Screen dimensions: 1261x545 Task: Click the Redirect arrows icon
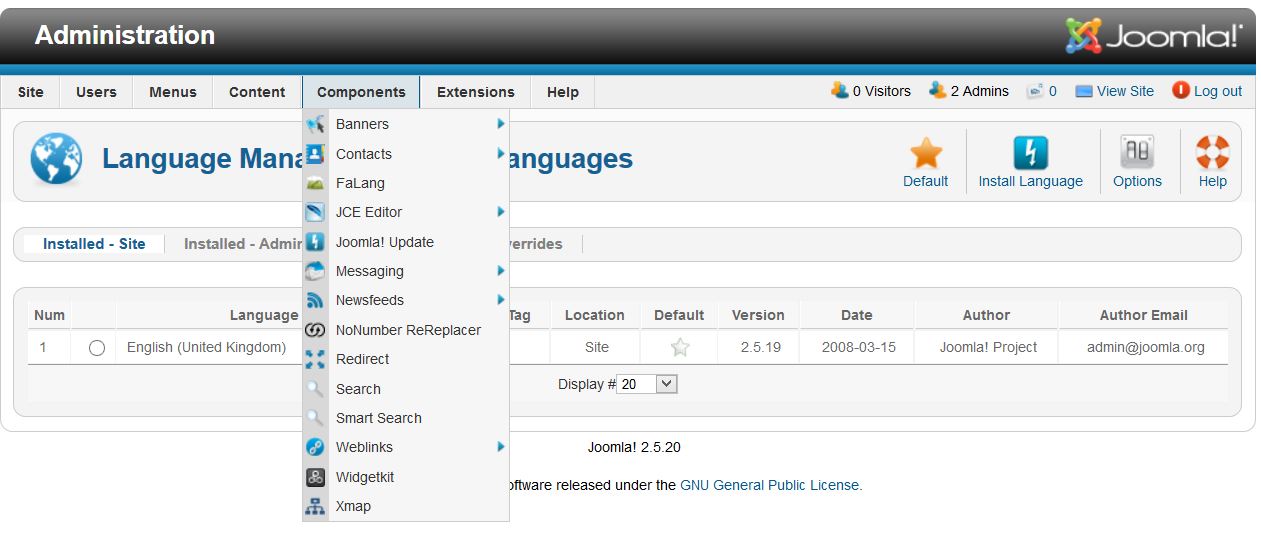coord(315,359)
